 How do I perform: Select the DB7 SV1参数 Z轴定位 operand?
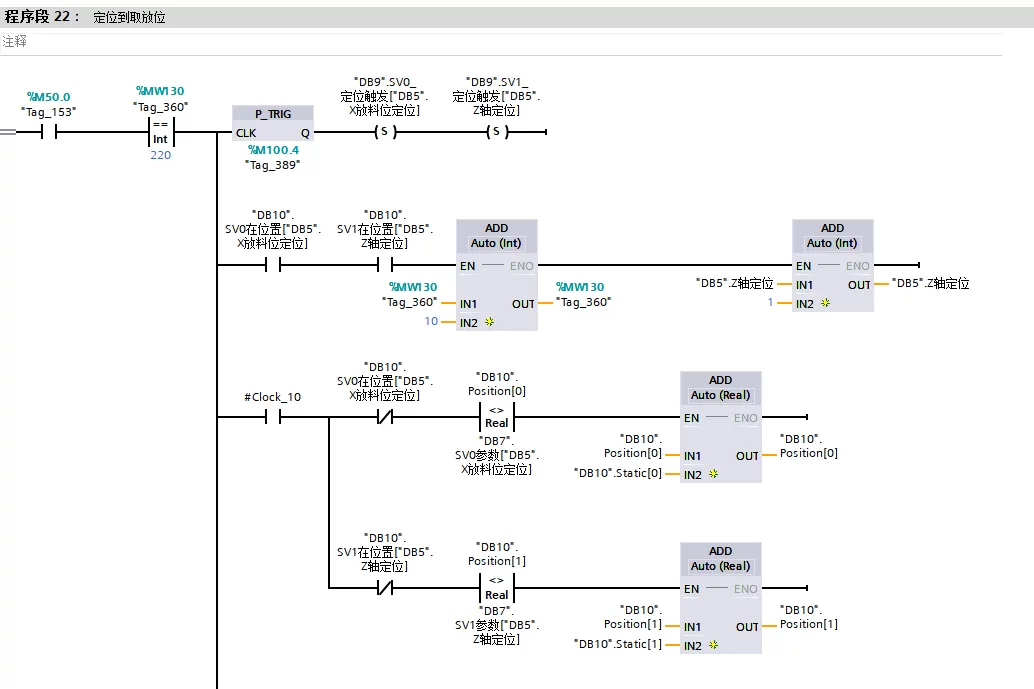(x=497, y=626)
